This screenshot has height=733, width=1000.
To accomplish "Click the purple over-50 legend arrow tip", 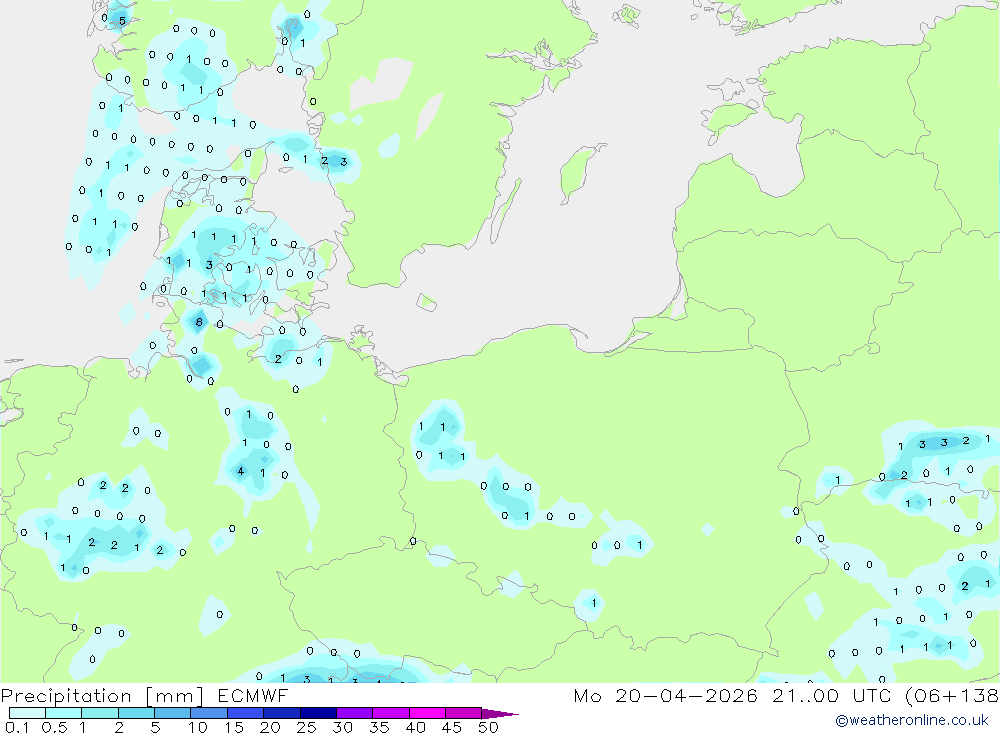I will (501, 714).
